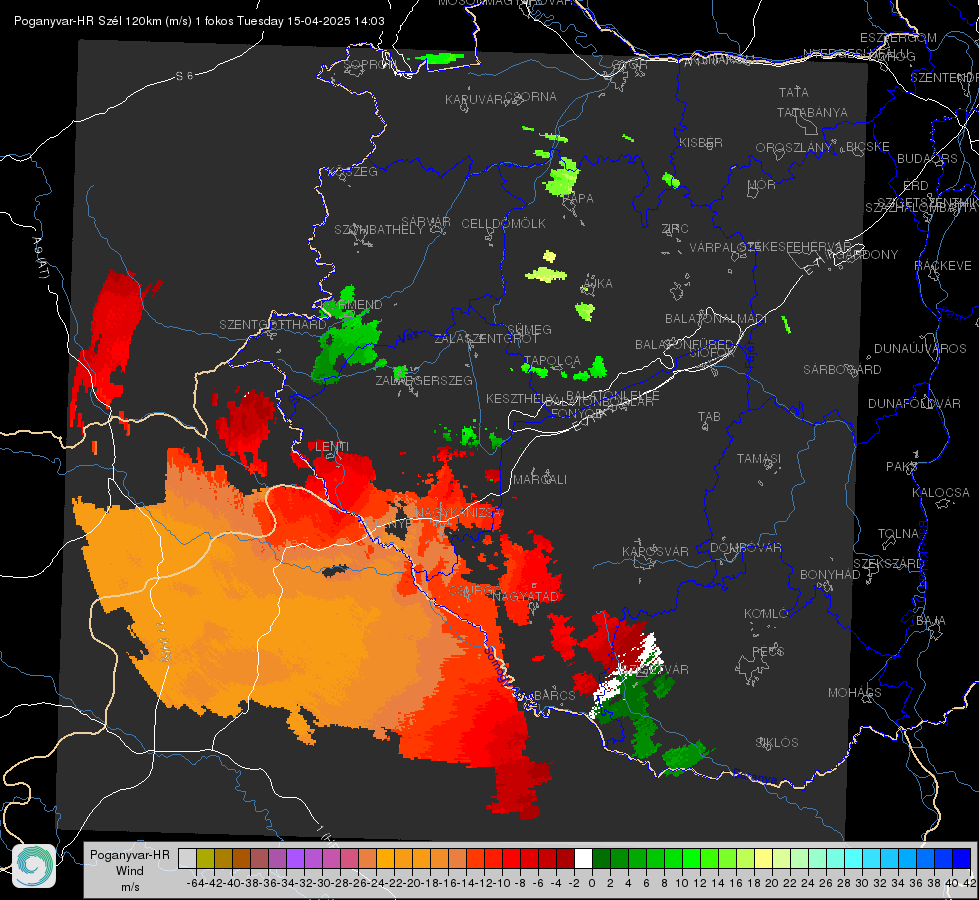
Task: Click the KALOCSA city label
Action: [x=940, y=493]
